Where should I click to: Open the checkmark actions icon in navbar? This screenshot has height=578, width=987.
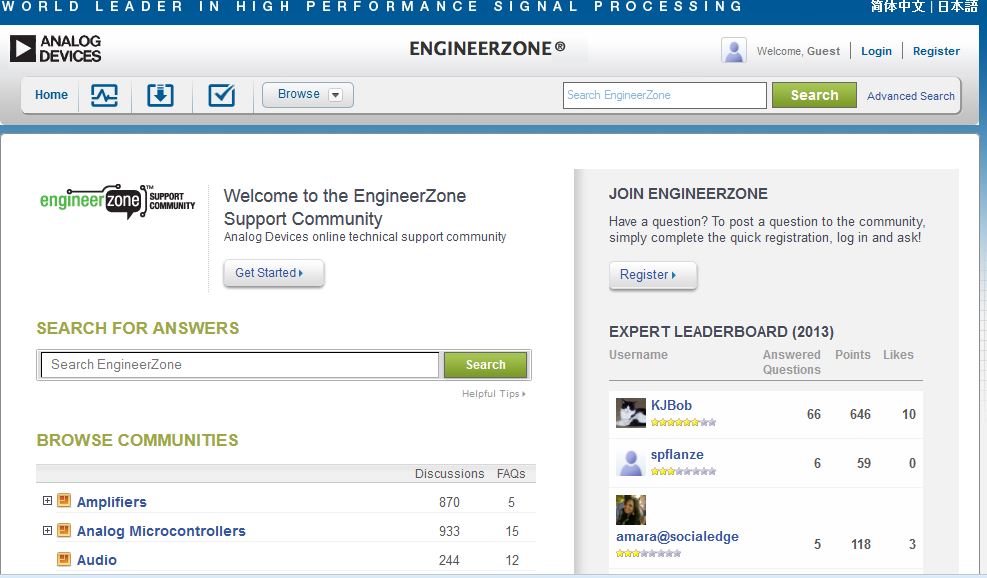pyautogui.click(x=222, y=96)
